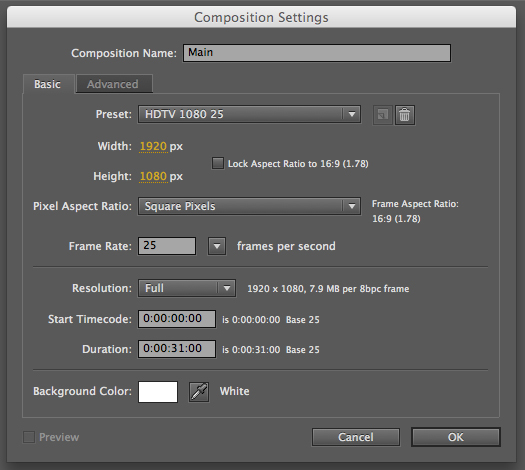Open the Resolution Full dropdown
Image resolution: width=525 pixels, height=470 pixels.
tap(187, 288)
